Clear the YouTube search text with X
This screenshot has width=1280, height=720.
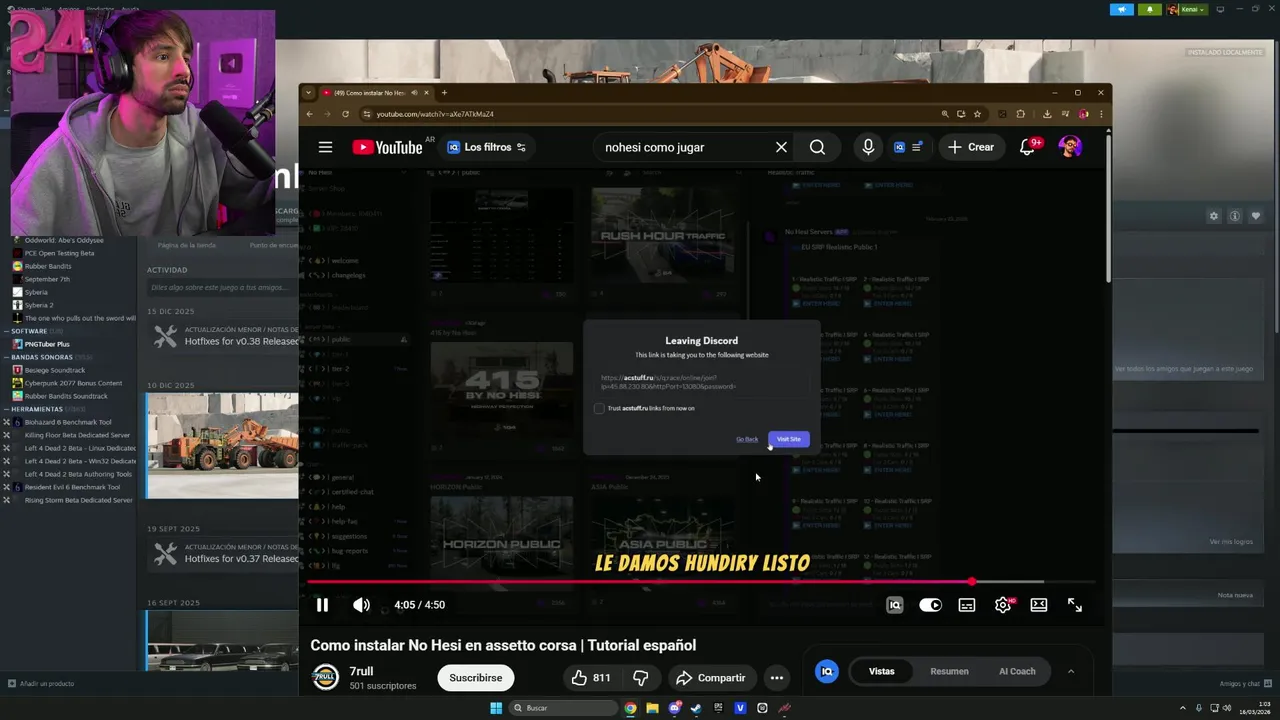click(781, 147)
